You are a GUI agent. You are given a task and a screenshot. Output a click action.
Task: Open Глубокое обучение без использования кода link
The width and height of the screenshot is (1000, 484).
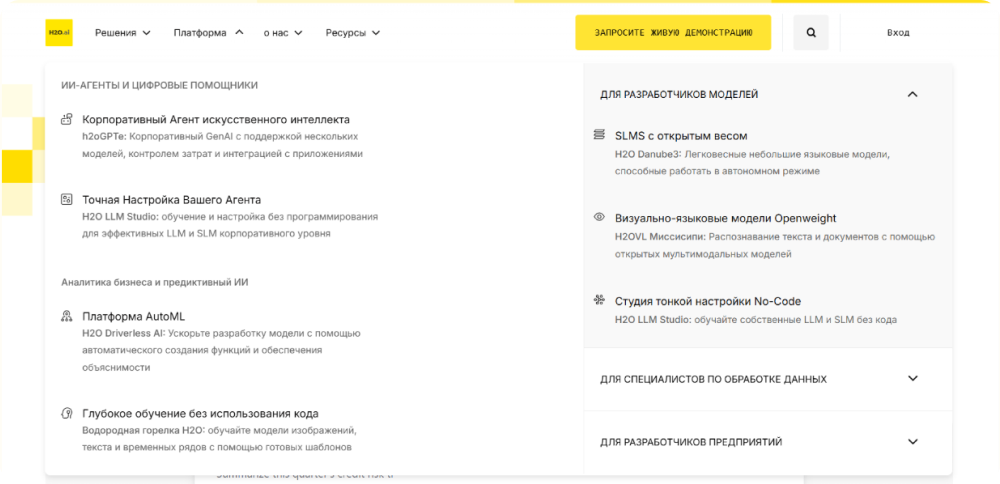pyautogui.click(x=200, y=413)
